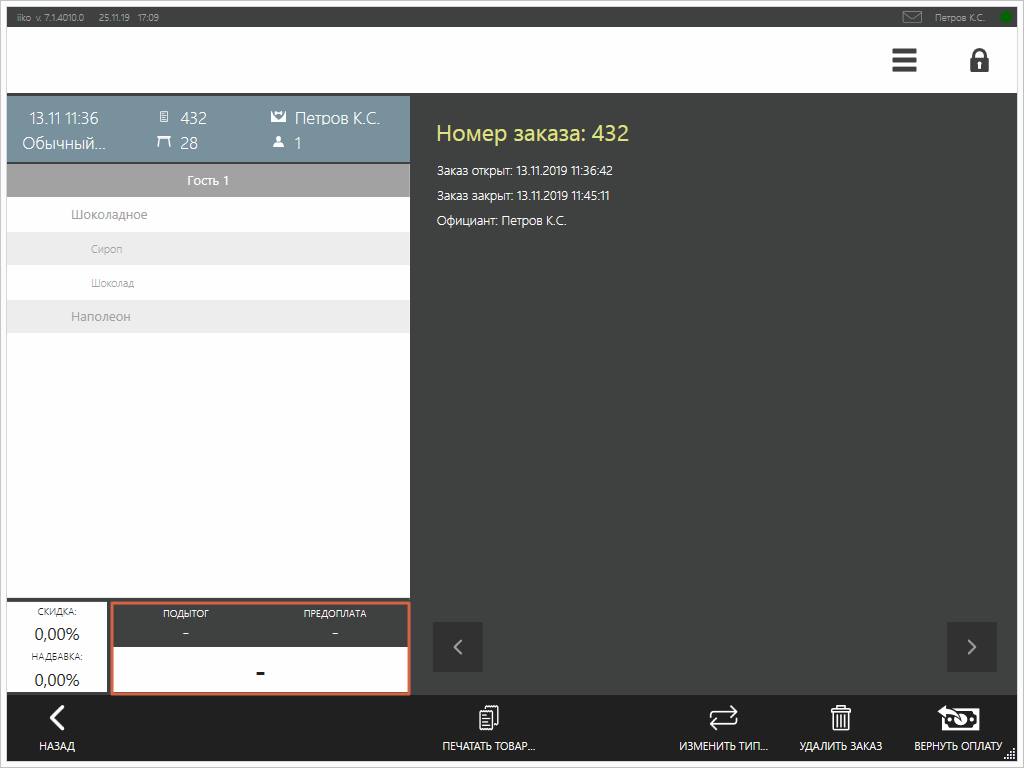Click the green status indicator

coord(1005,17)
